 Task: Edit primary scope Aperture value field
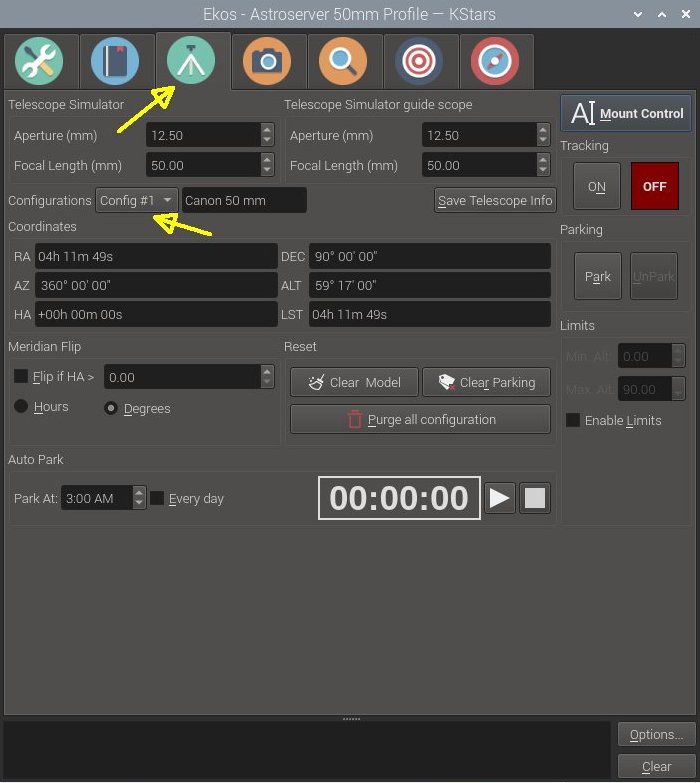tap(204, 135)
